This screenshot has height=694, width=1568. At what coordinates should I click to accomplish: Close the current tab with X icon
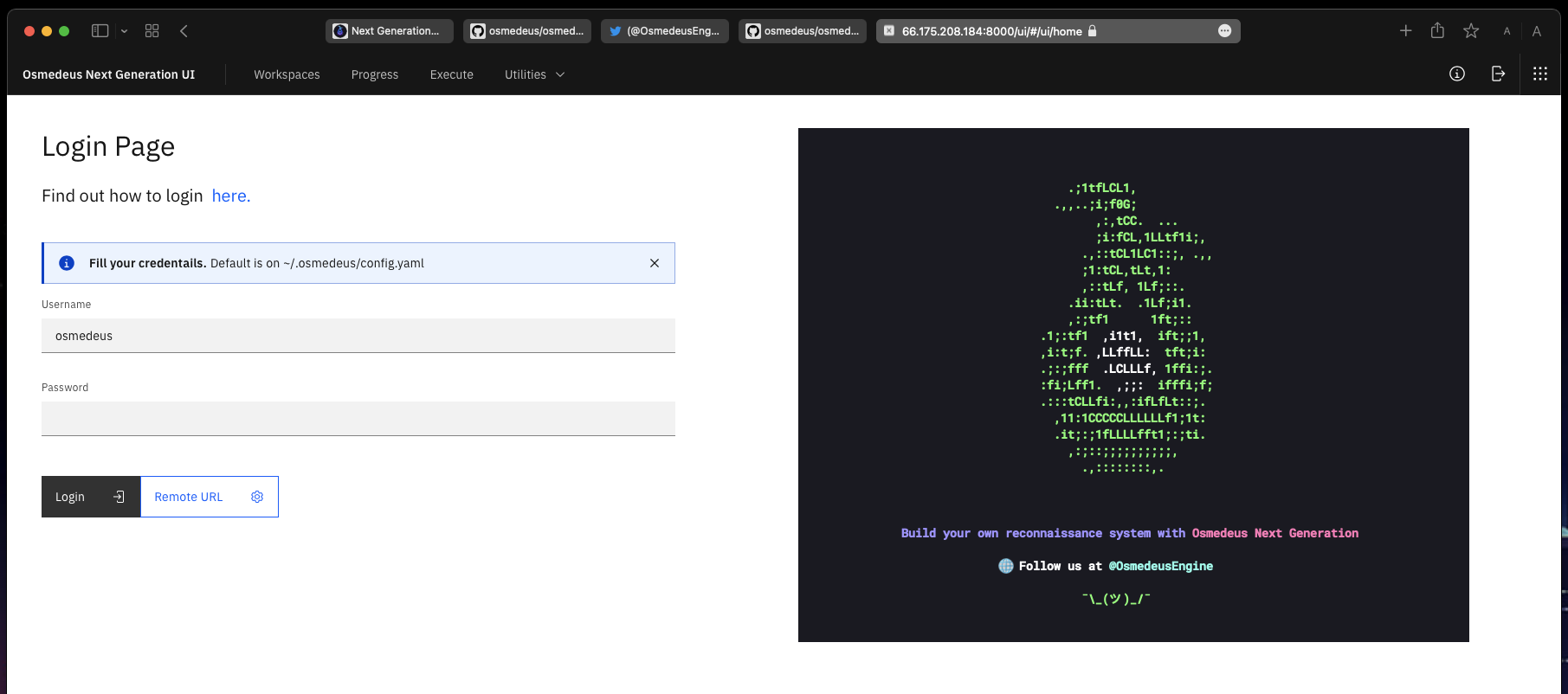click(888, 31)
